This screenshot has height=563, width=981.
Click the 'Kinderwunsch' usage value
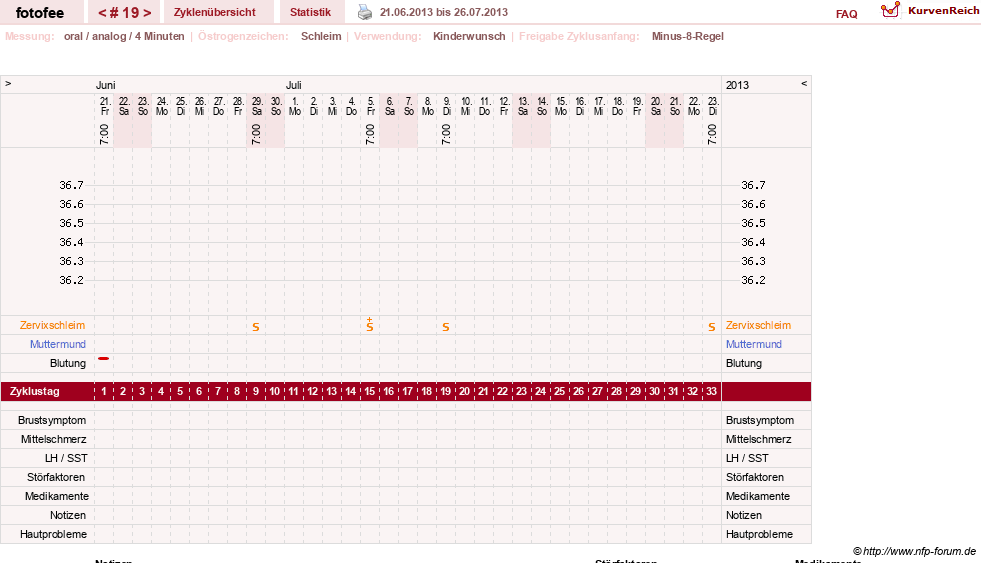click(469, 36)
